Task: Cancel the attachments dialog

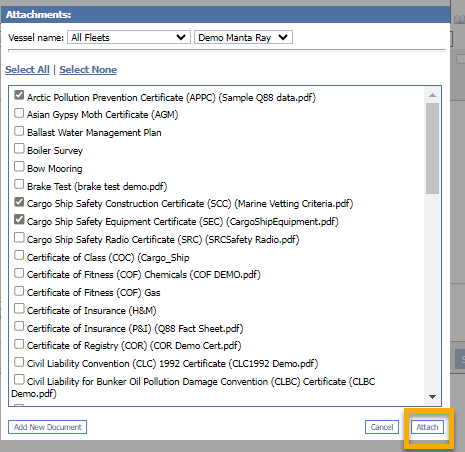Action: point(382,427)
